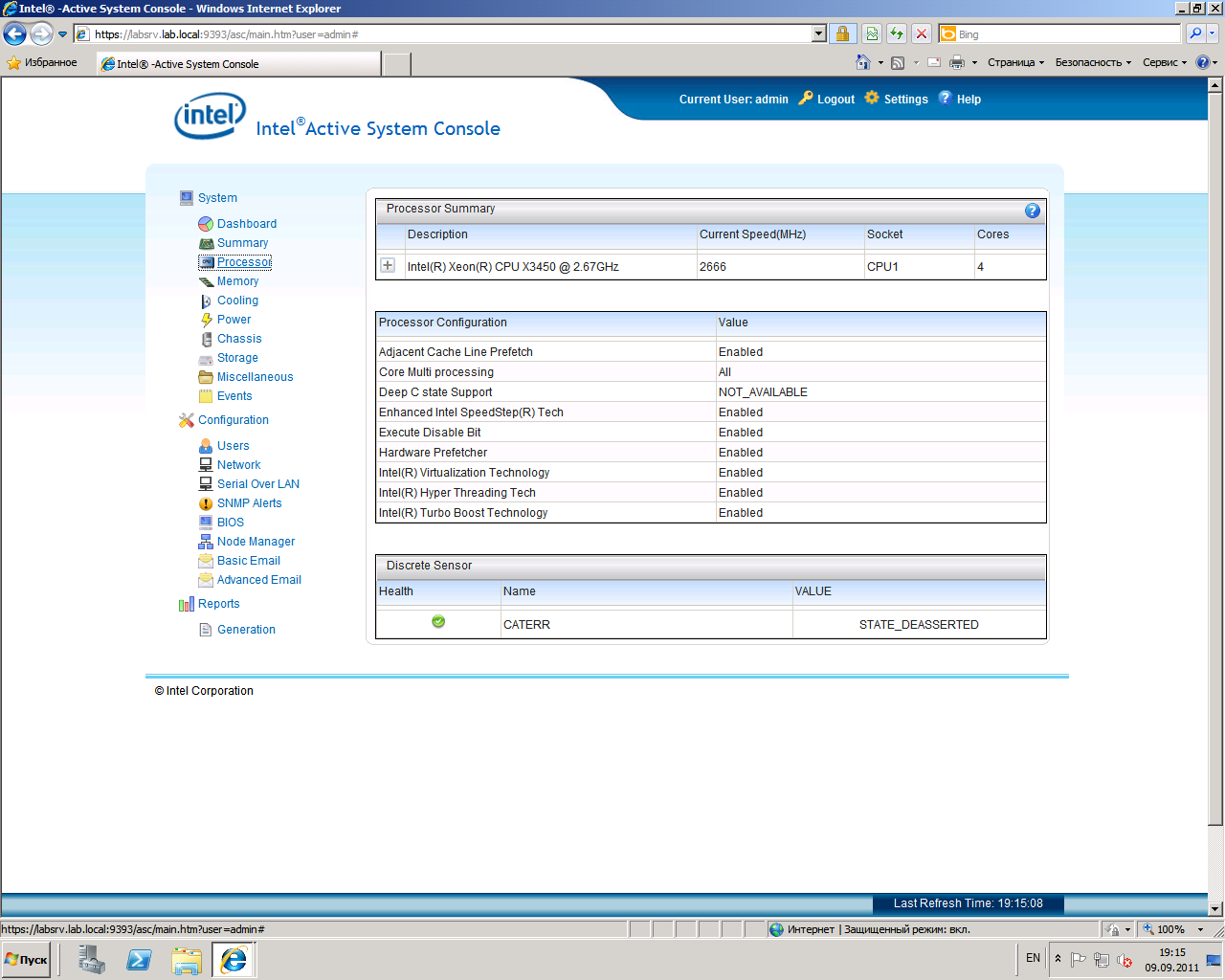Expand the Xeon X3450 processor row

pos(388,266)
